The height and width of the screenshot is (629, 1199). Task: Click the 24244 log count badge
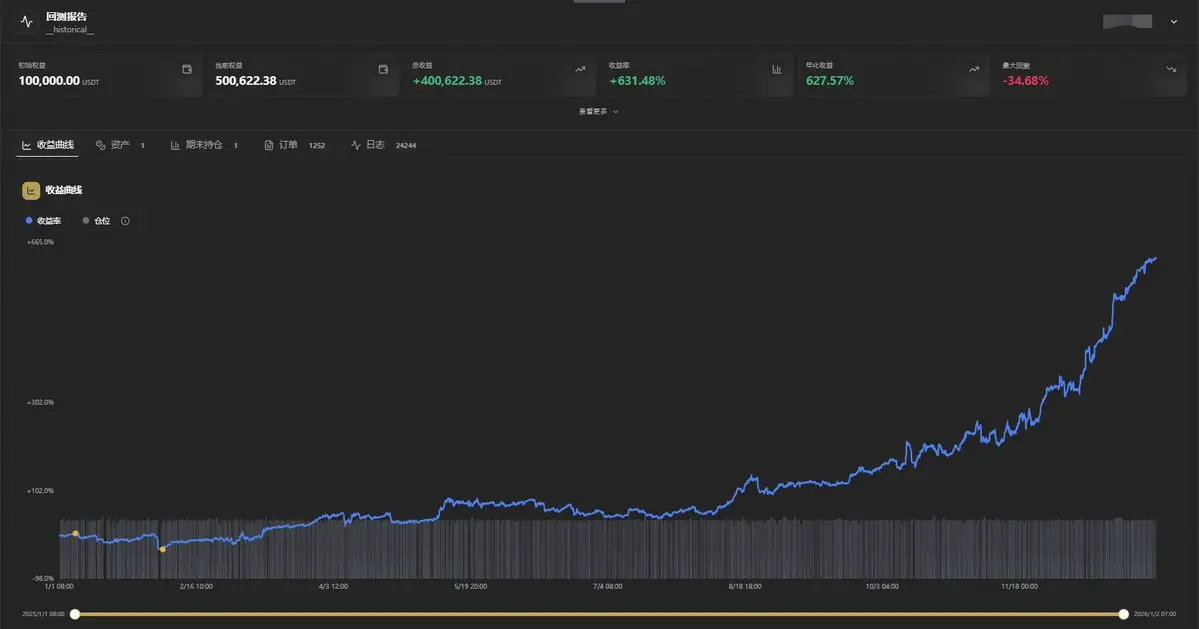(x=406, y=145)
